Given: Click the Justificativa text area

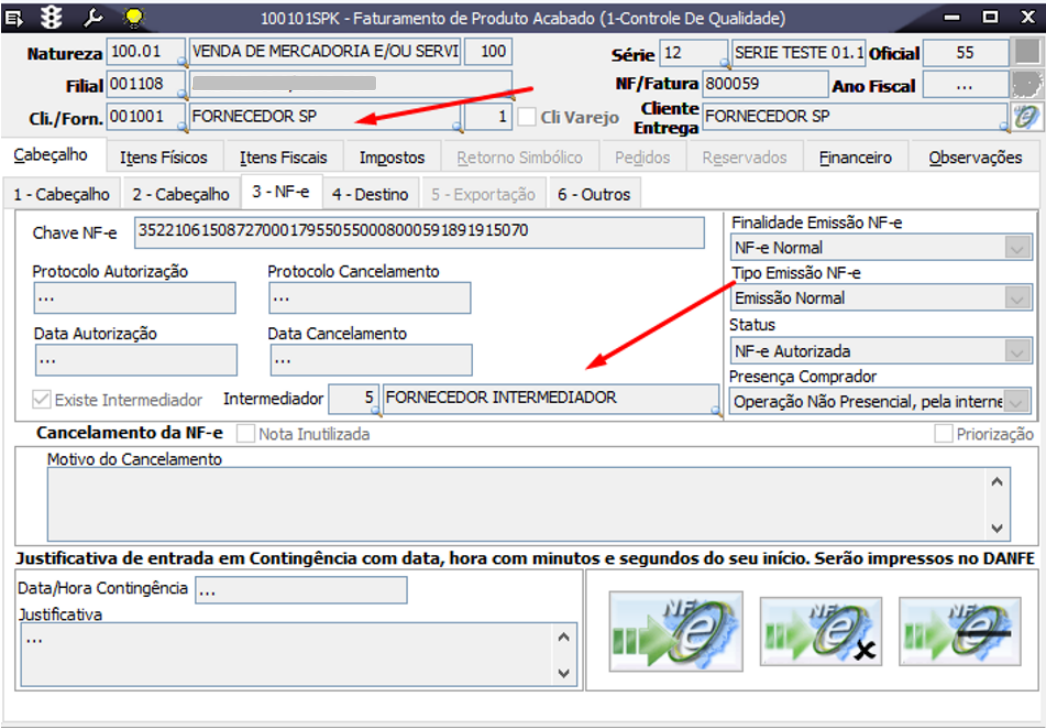Looking at the screenshot, I should [x=287, y=655].
